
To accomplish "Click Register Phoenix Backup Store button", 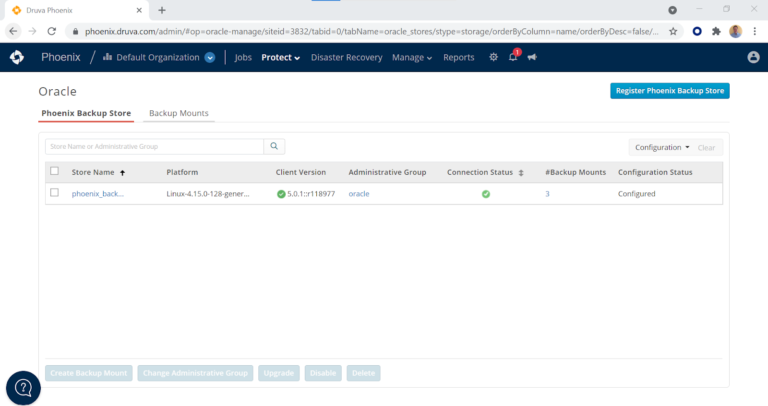I will point(669,91).
